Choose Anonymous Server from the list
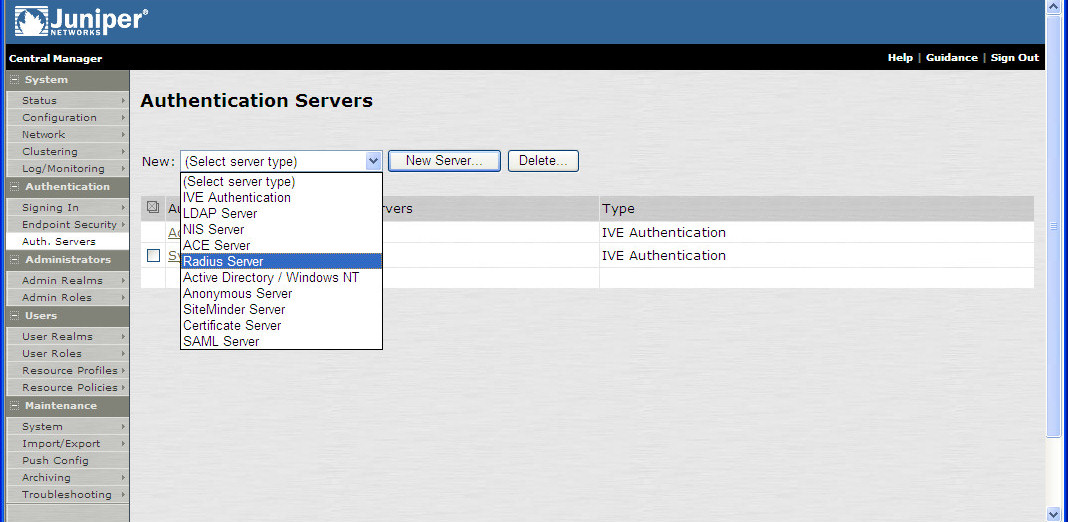The width and height of the screenshot is (1068, 522). point(281,294)
